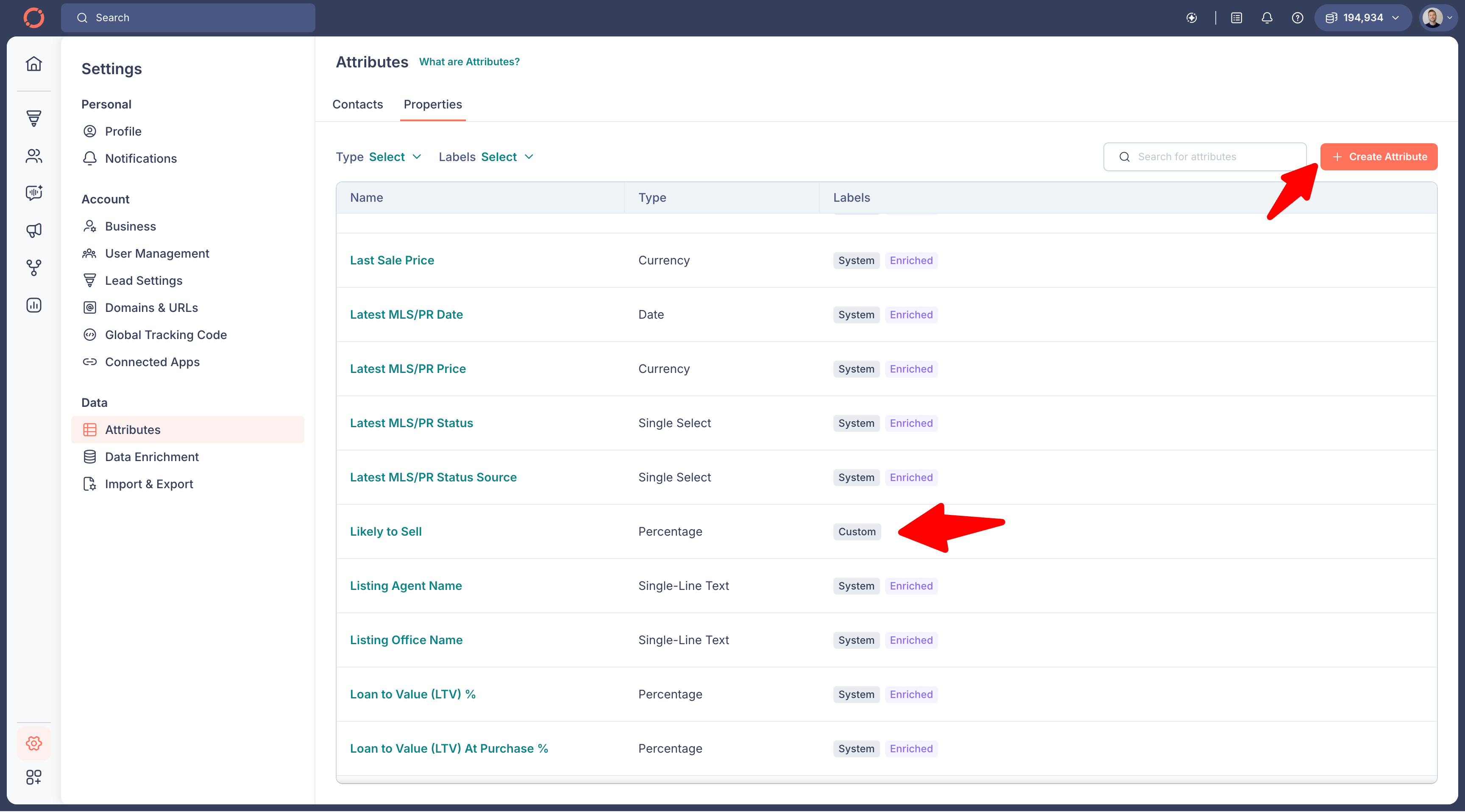This screenshot has height=812, width=1465.
Task: Open the What are Attributes? link
Action: tap(469, 61)
